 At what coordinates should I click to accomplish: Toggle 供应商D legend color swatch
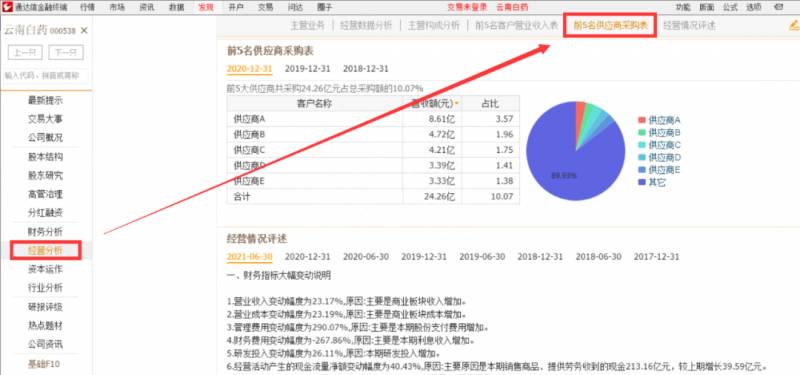pos(642,158)
